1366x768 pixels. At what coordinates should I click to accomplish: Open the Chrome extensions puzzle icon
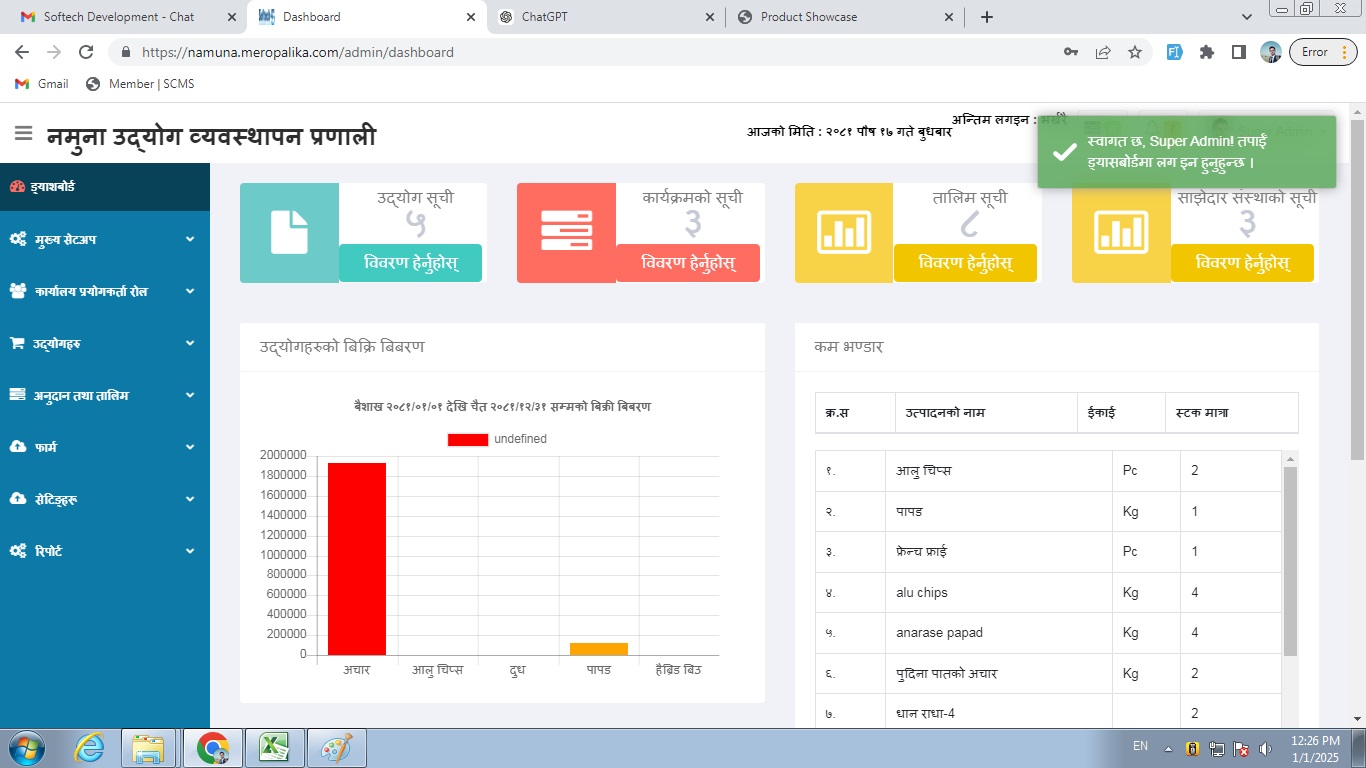pos(1207,52)
